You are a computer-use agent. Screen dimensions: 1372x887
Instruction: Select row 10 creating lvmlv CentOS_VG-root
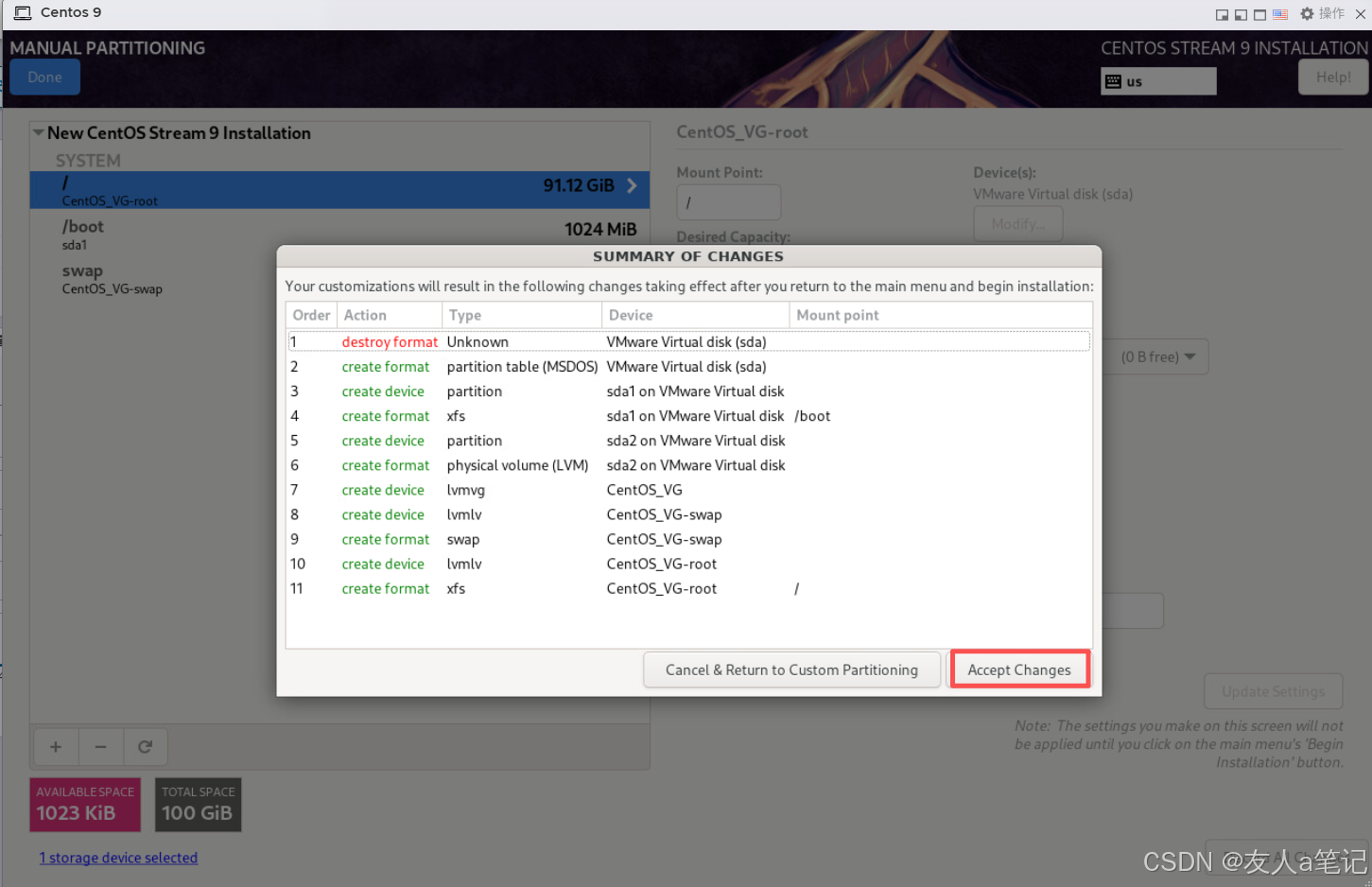pos(688,564)
